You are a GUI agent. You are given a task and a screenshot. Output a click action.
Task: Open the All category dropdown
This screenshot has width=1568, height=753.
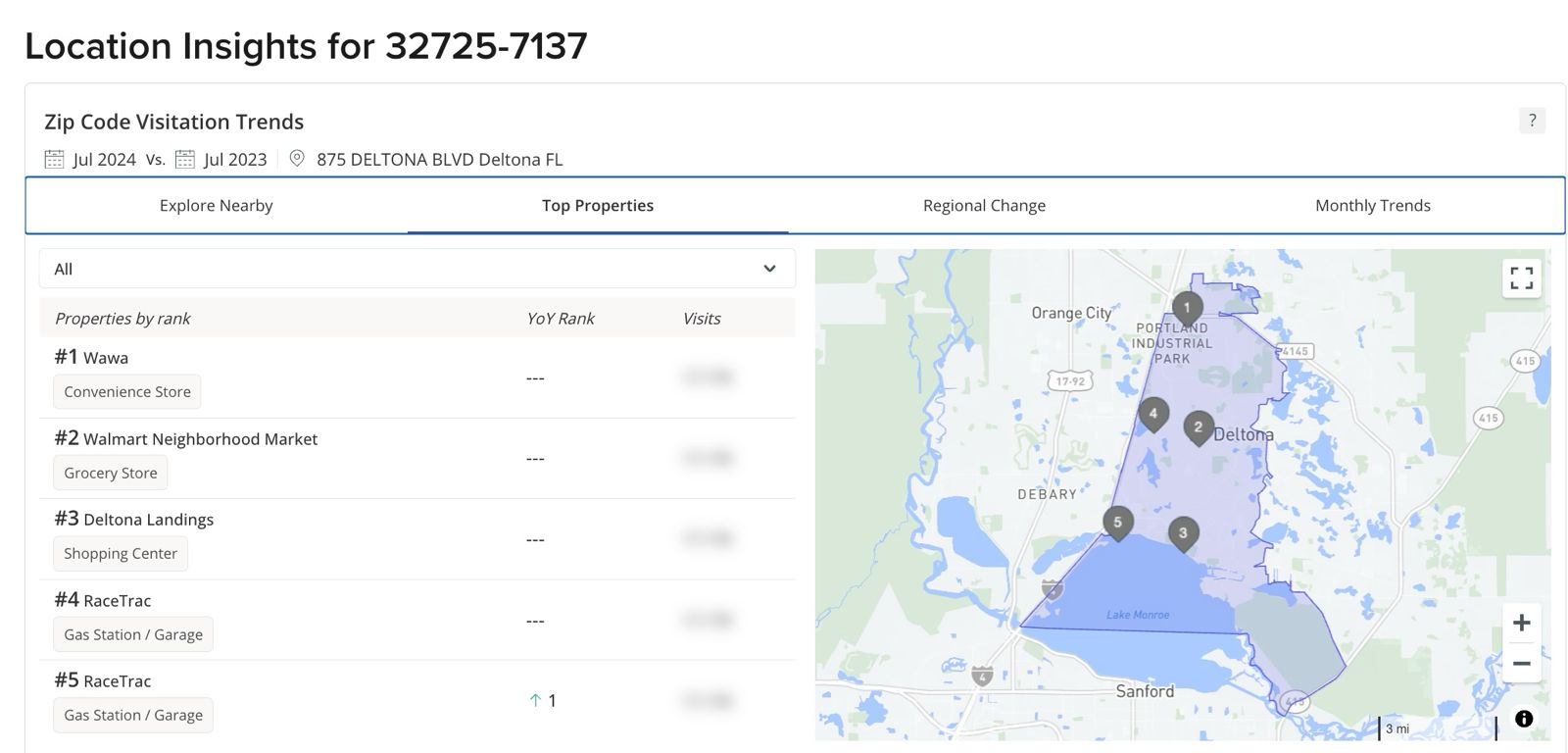416,269
